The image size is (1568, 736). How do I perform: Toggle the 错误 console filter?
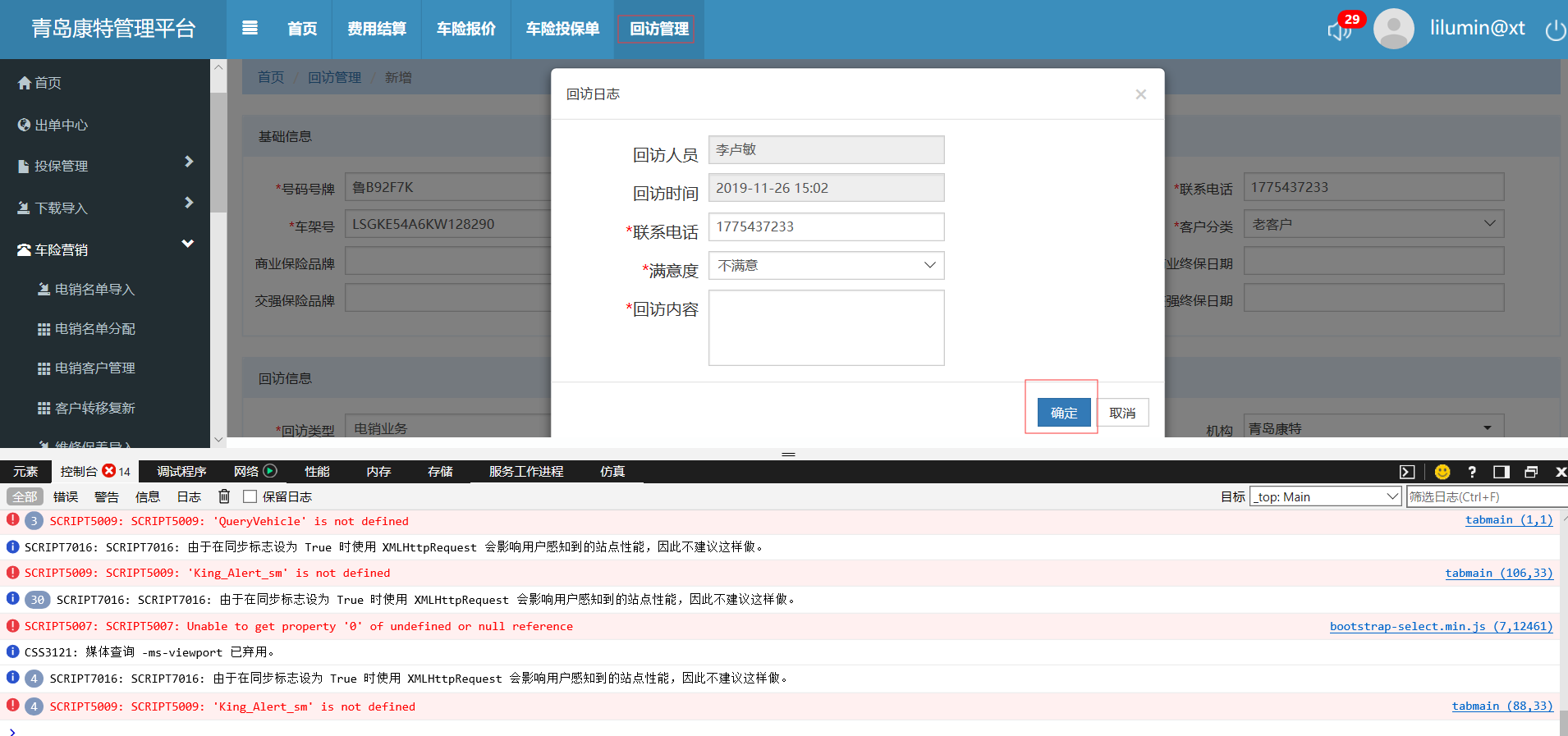coord(66,496)
